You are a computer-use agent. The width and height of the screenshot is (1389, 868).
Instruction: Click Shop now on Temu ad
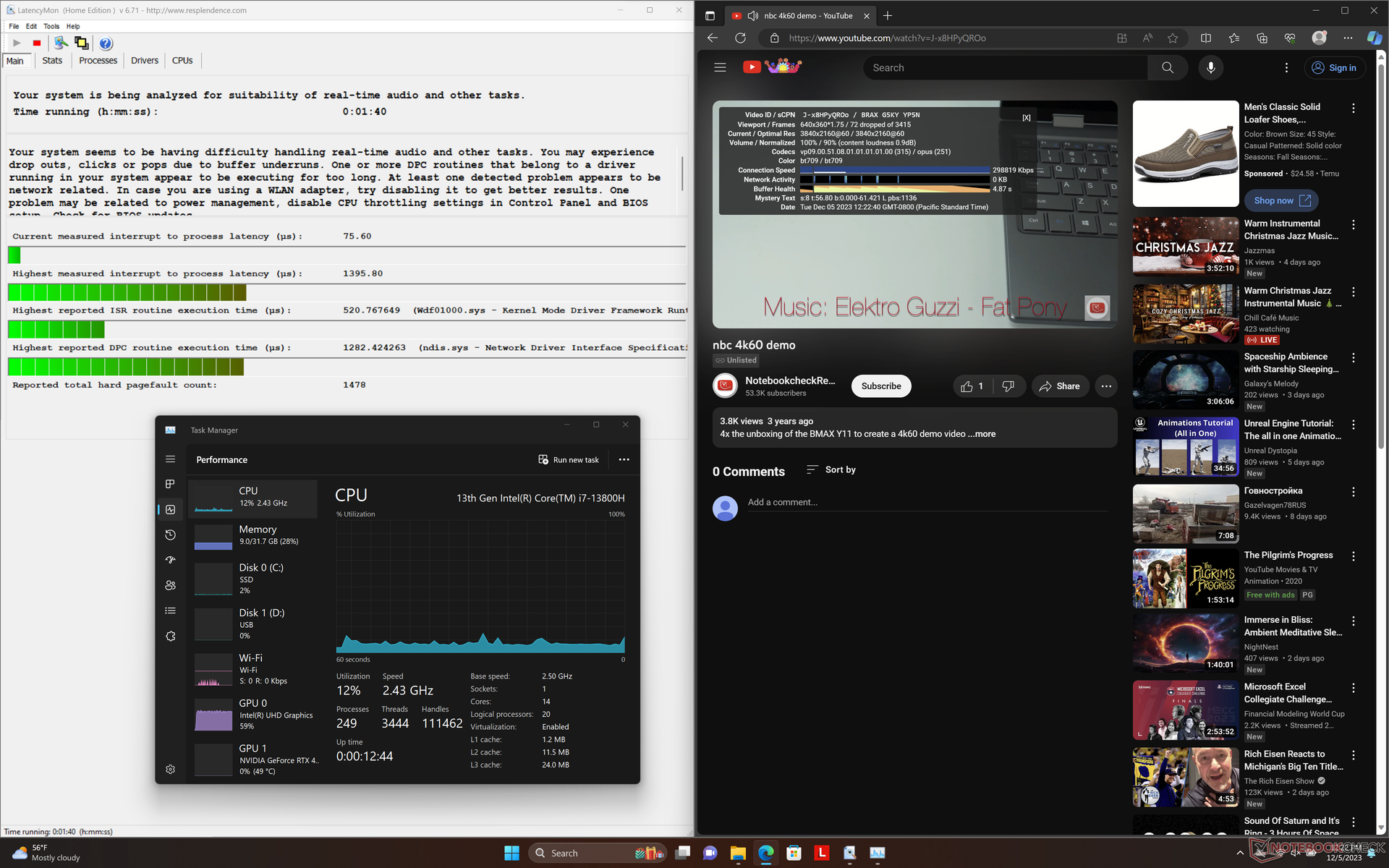click(x=1281, y=200)
